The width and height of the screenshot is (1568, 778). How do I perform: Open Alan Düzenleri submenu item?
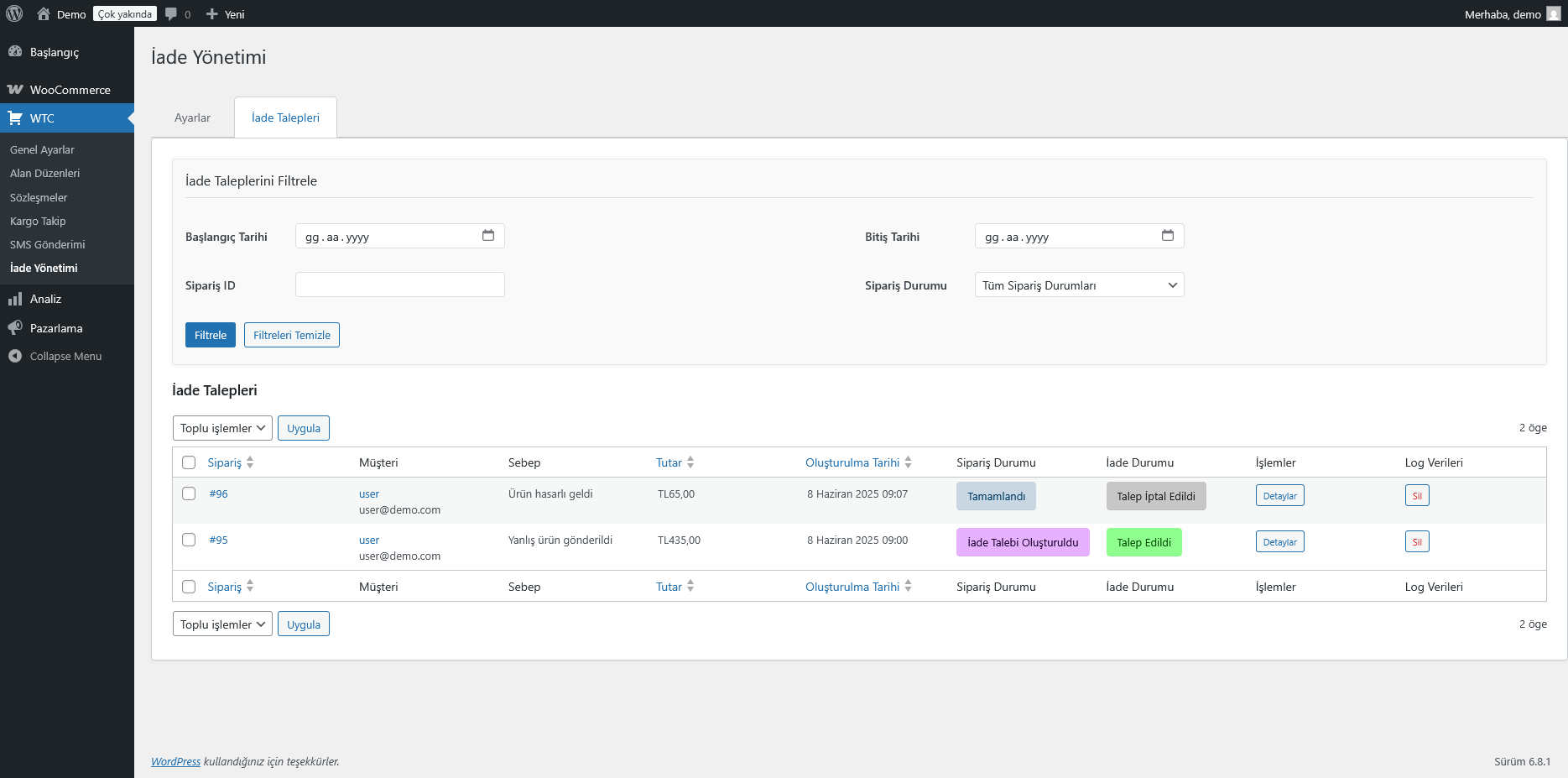point(44,173)
